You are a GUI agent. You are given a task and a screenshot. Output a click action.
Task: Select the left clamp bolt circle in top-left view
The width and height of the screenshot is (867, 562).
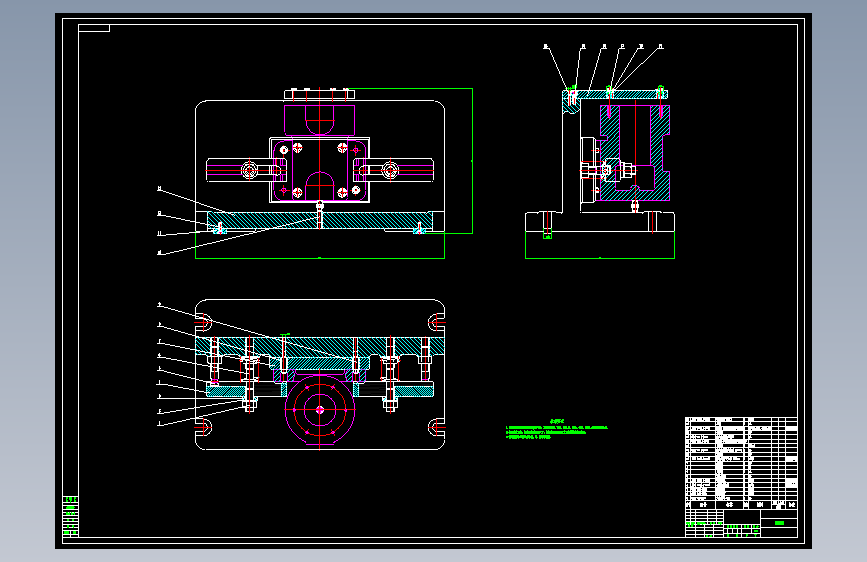(x=249, y=170)
